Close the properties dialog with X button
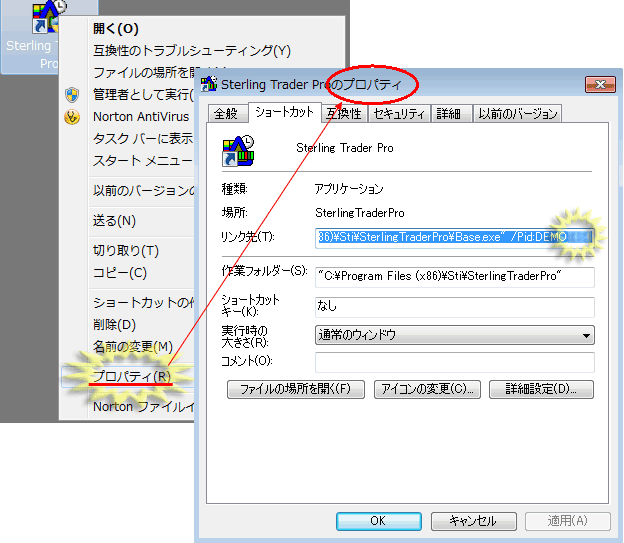The image size is (624, 543). tap(600, 84)
